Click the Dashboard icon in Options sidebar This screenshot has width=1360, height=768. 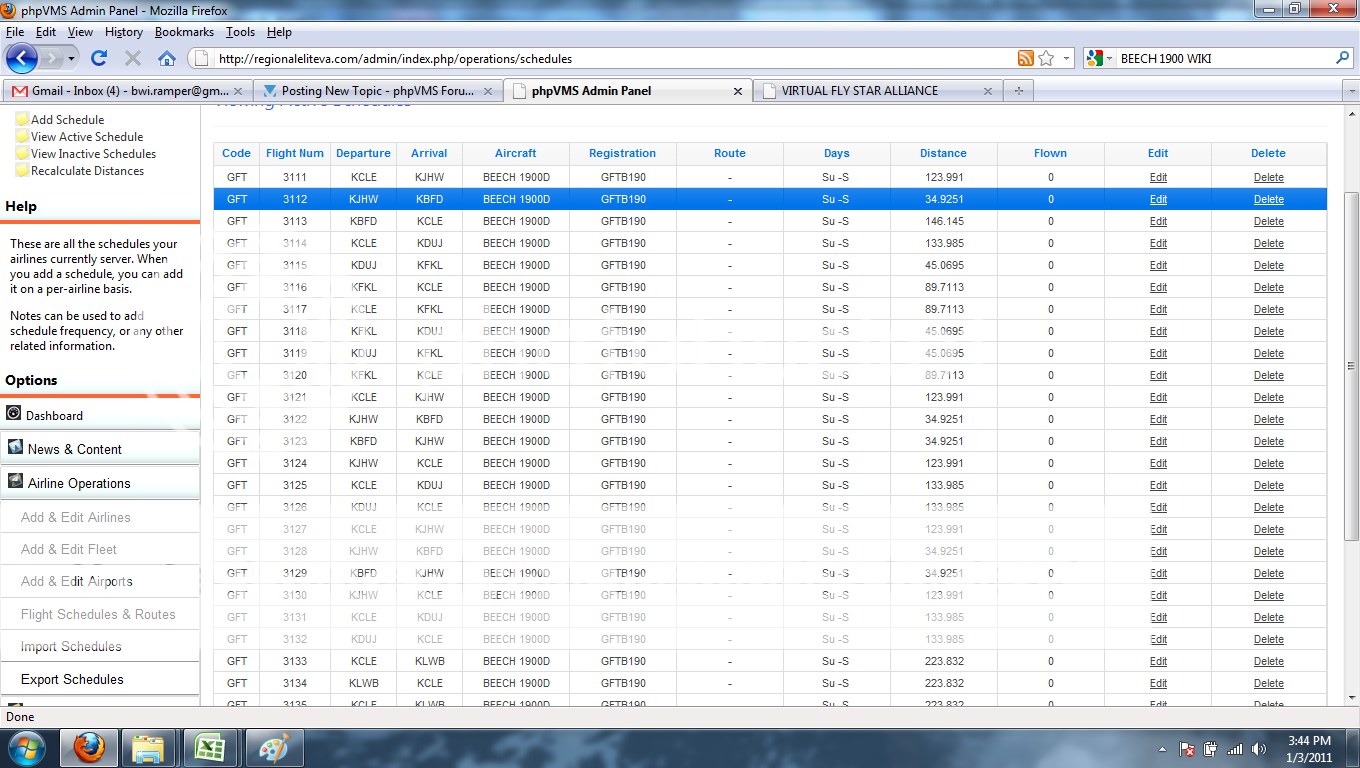pos(14,414)
